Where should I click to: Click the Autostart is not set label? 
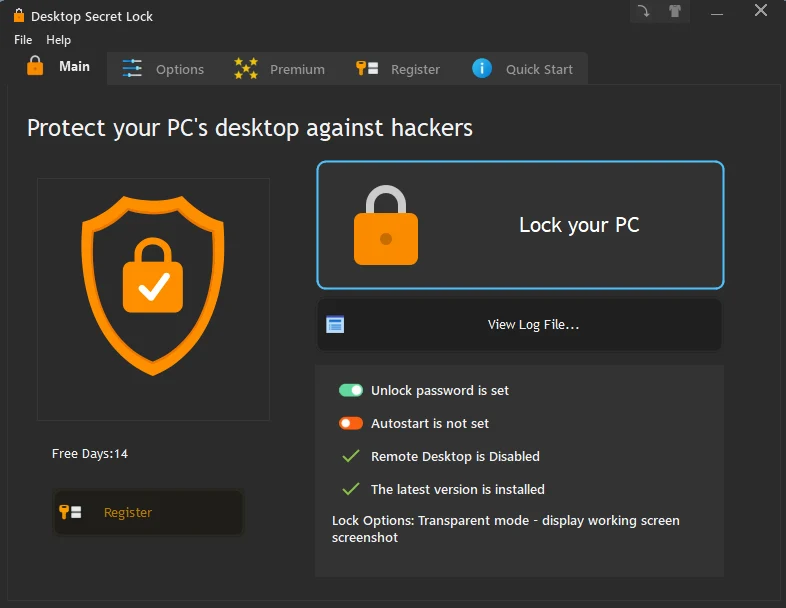click(430, 424)
